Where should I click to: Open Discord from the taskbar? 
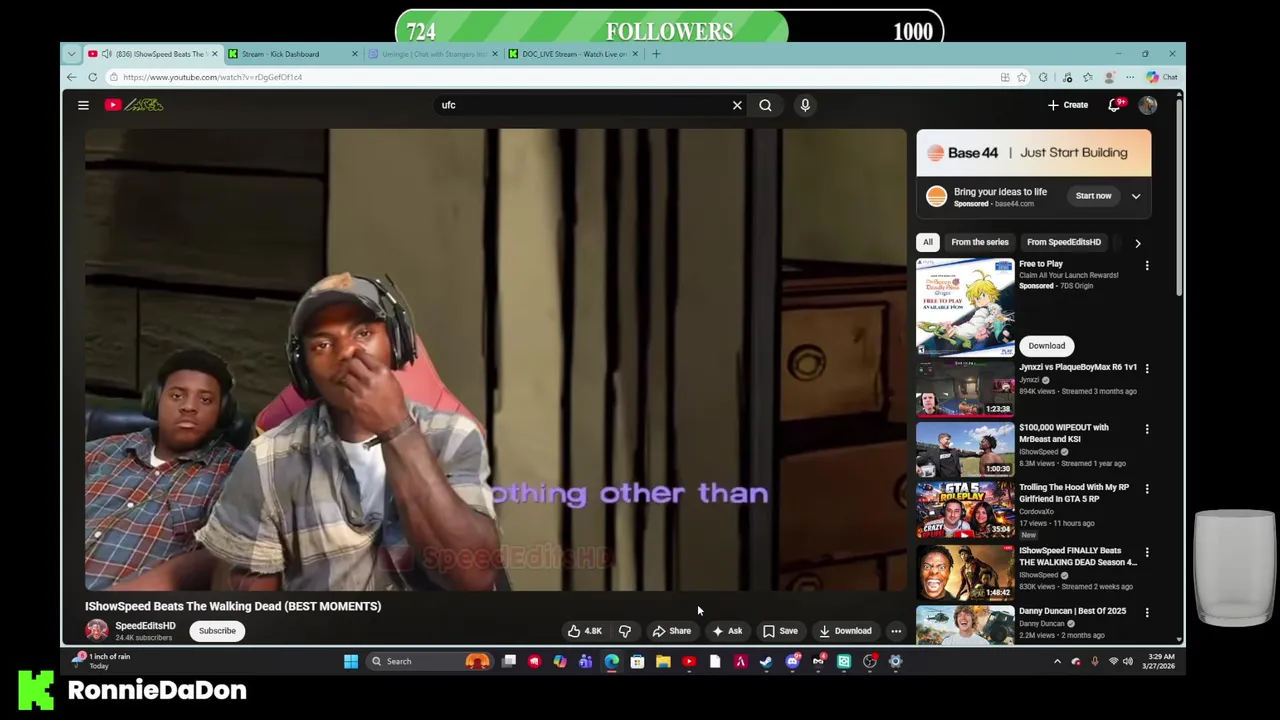792,661
